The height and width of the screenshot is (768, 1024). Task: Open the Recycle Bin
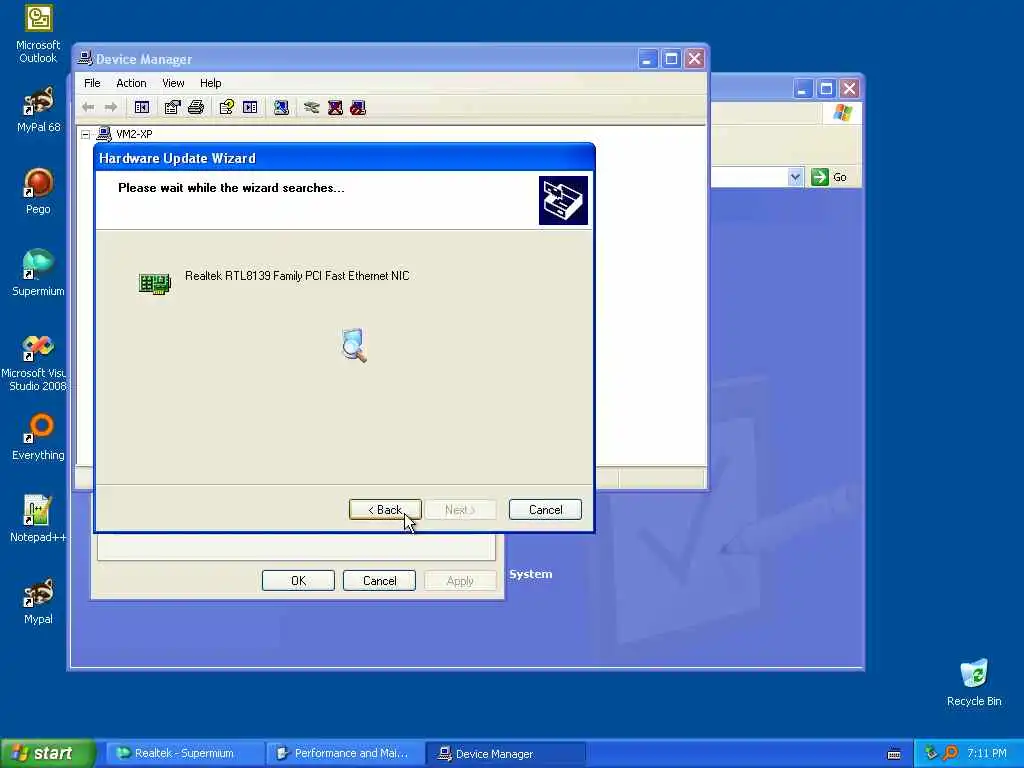click(x=974, y=683)
